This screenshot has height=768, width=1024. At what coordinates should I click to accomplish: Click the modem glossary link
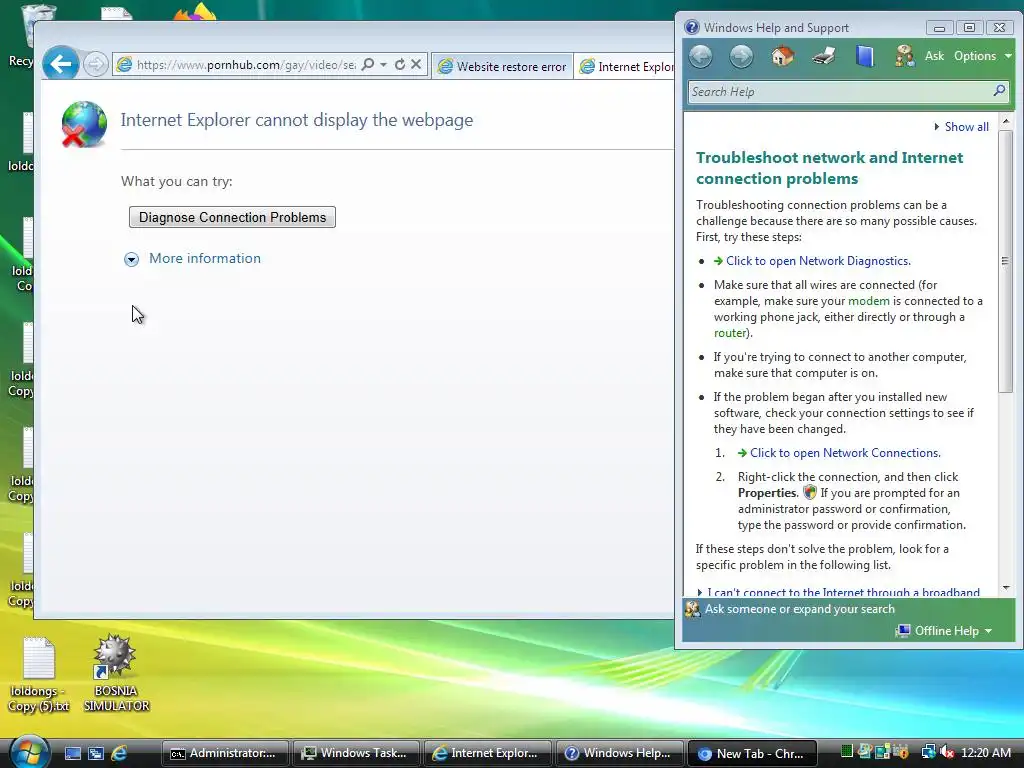pos(869,301)
